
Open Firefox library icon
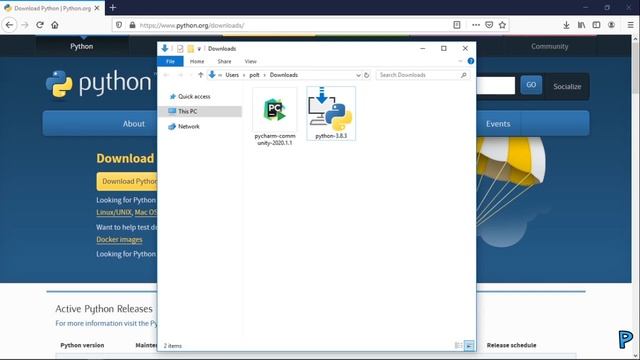pos(581,25)
